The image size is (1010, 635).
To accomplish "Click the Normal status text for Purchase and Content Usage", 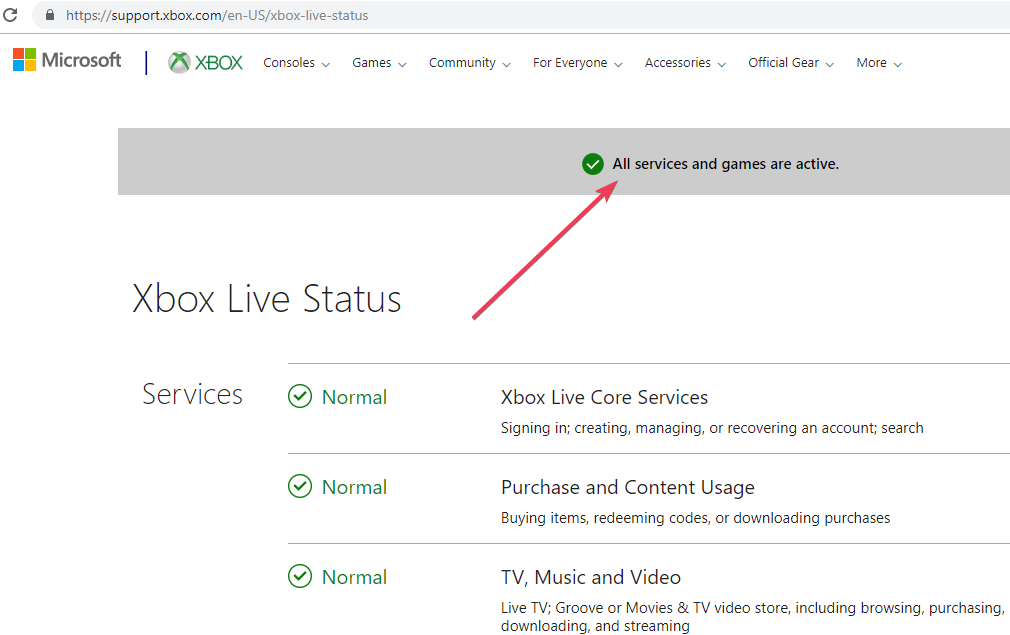I will point(354,488).
